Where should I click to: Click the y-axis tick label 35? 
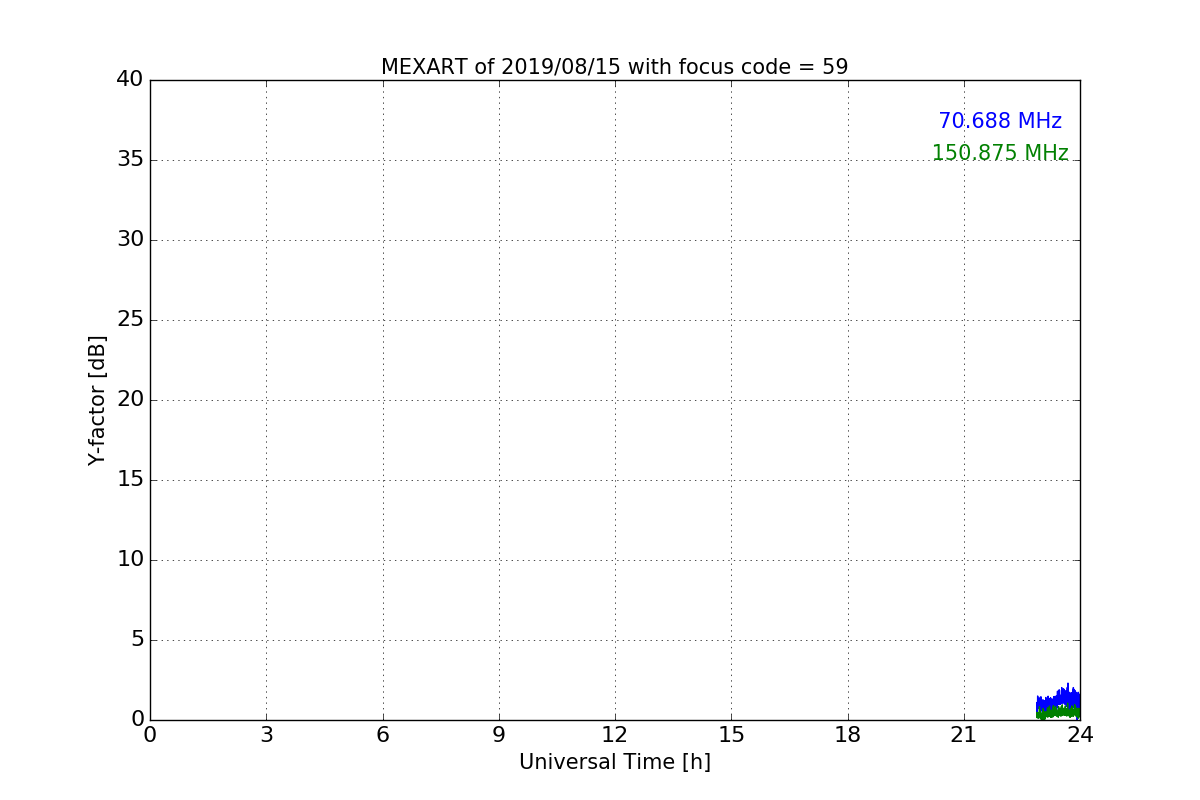click(x=130, y=160)
